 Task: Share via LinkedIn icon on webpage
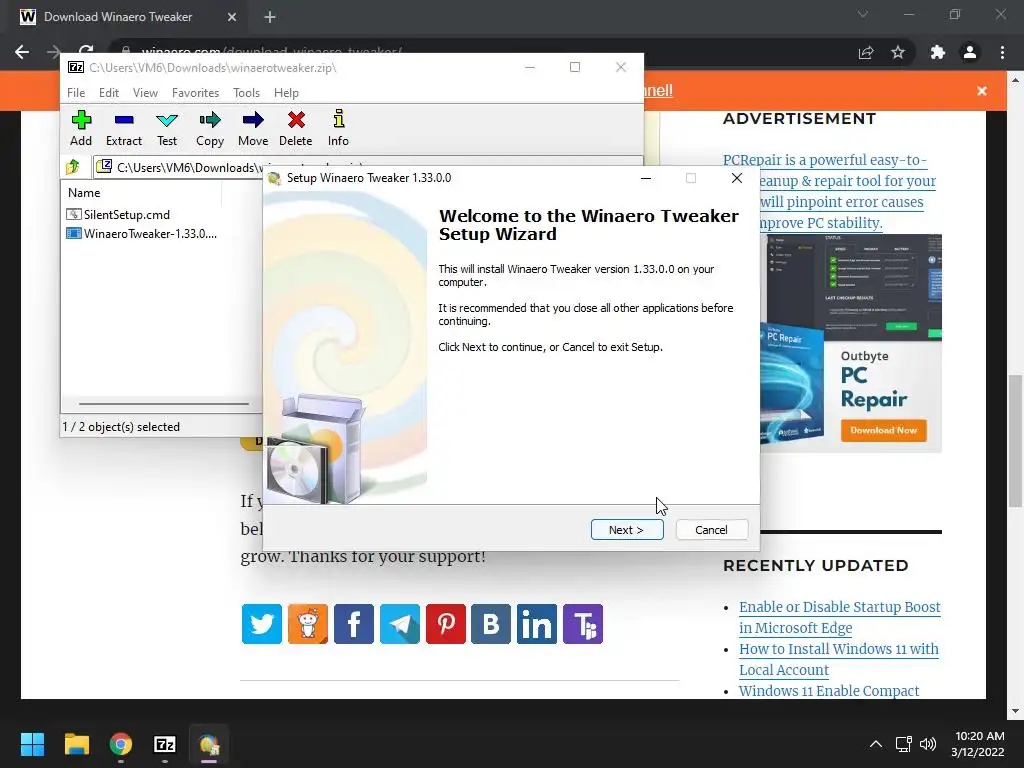pos(537,624)
